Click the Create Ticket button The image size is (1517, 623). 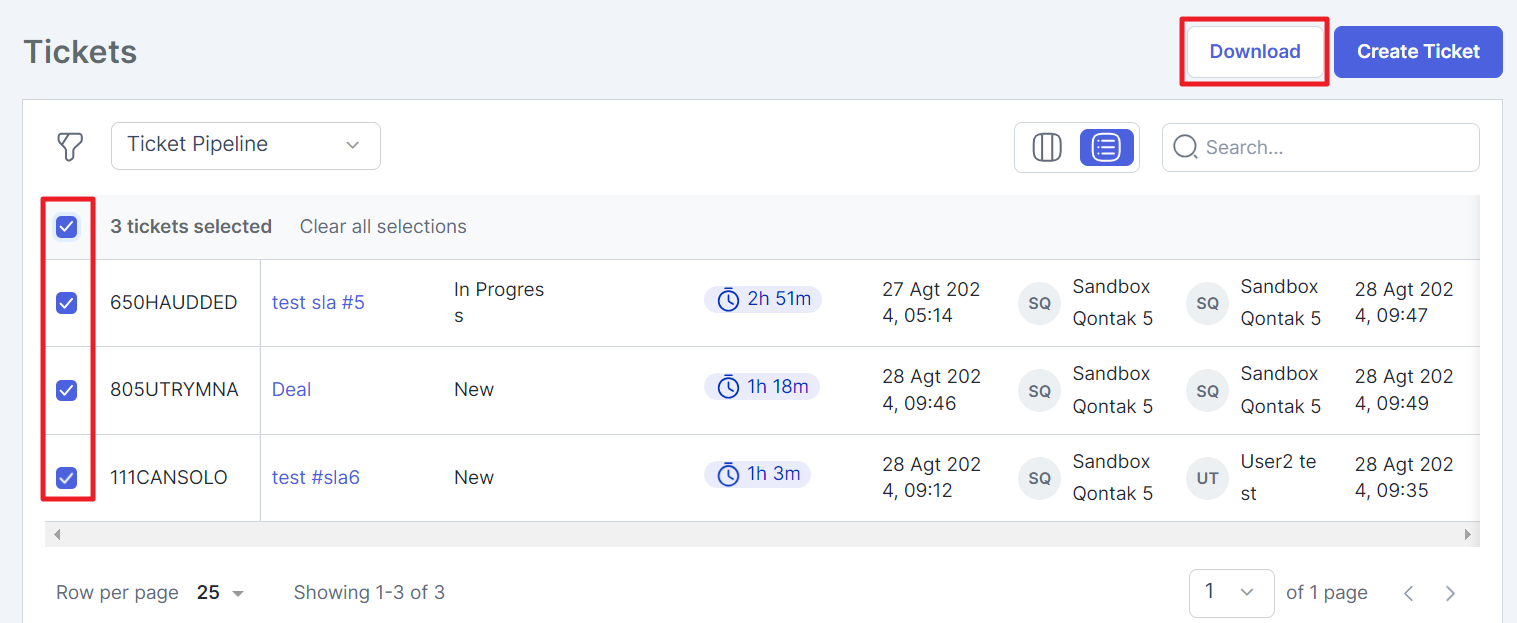click(1418, 52)
